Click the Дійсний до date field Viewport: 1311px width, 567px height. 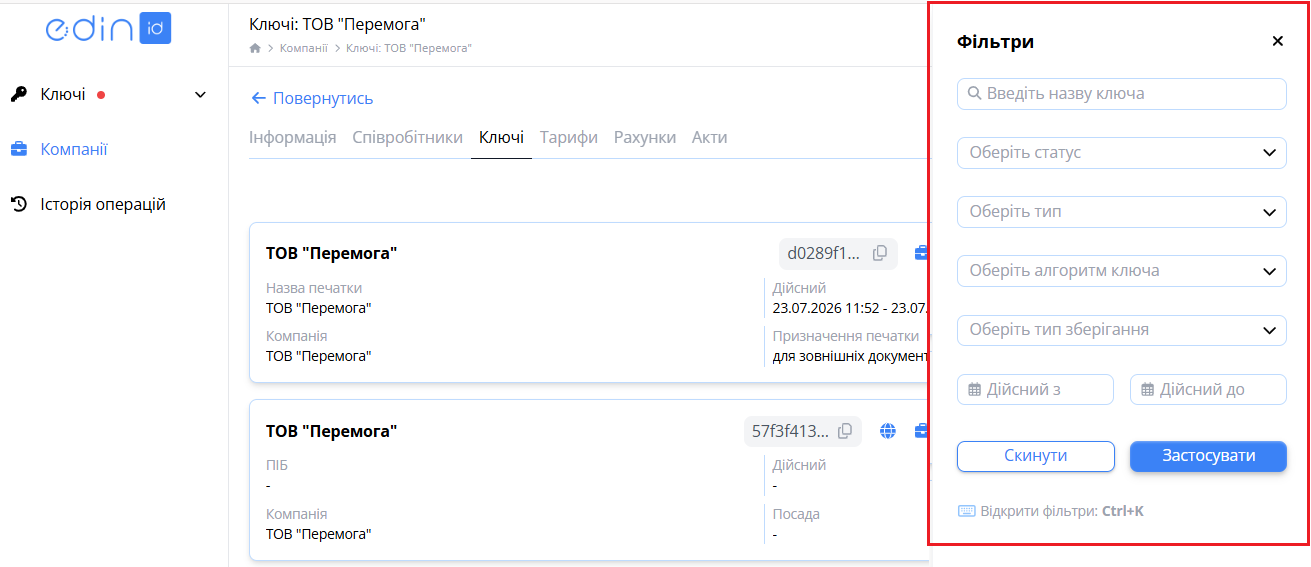tap(1208, 390)
